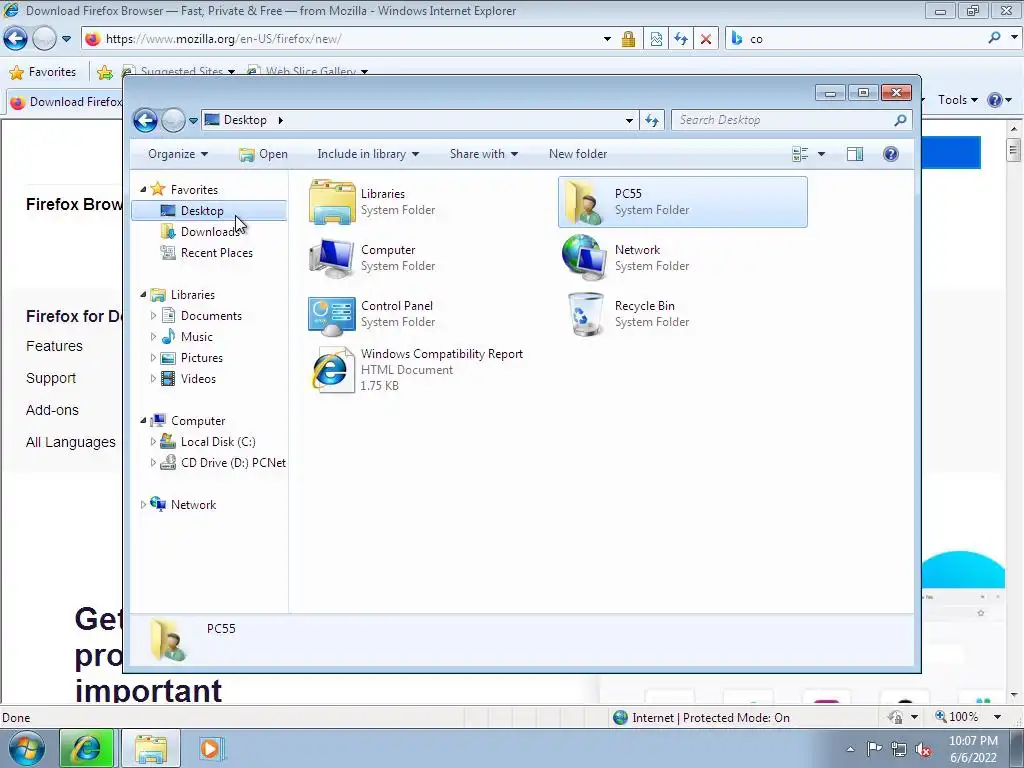The height and width of the screenshot is (768, 1024).
Task: Expand Local Disk (C:) node
Action: (x=153, y=442)
